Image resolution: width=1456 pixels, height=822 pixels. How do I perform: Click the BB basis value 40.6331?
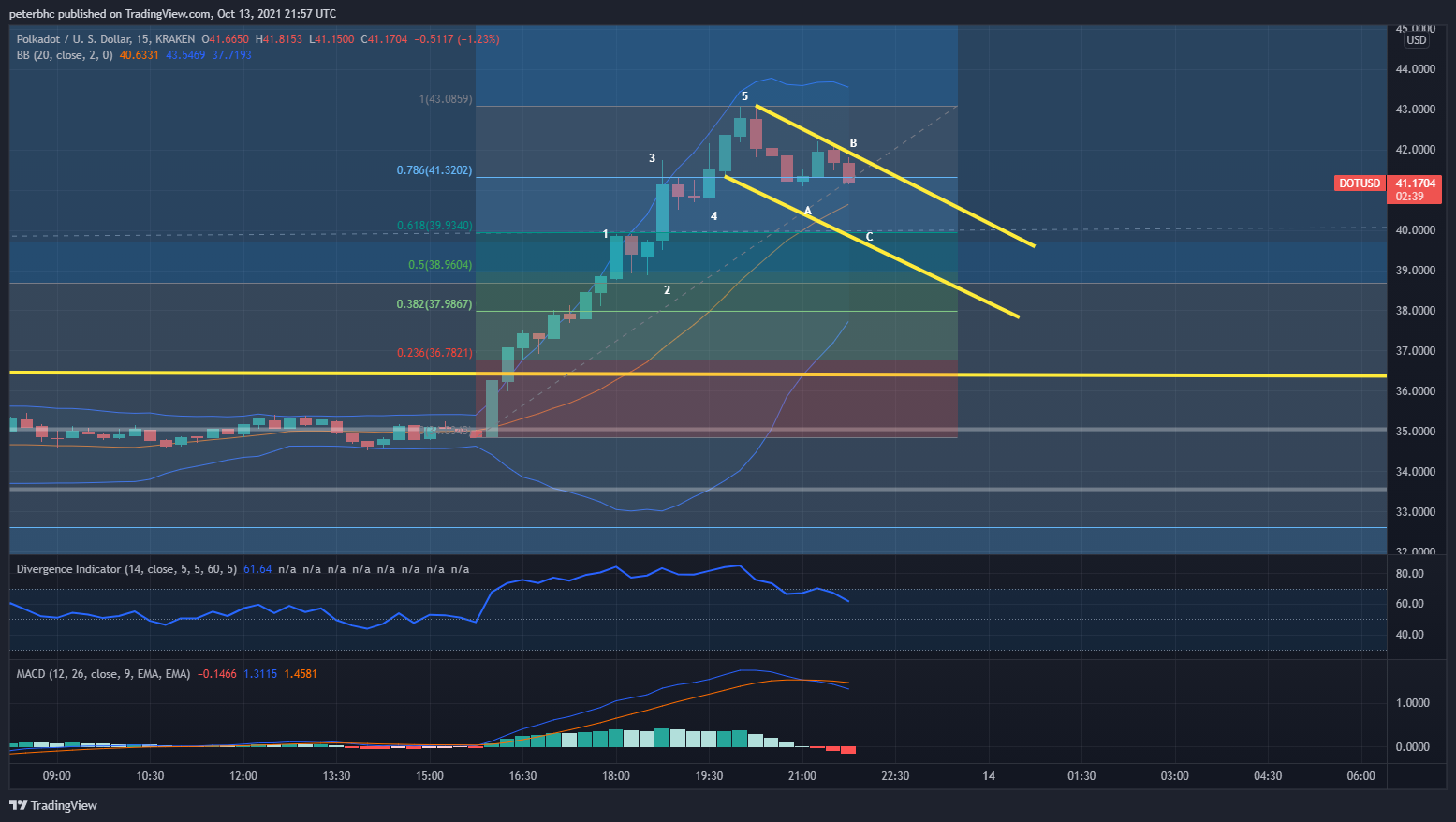(139, 55)
